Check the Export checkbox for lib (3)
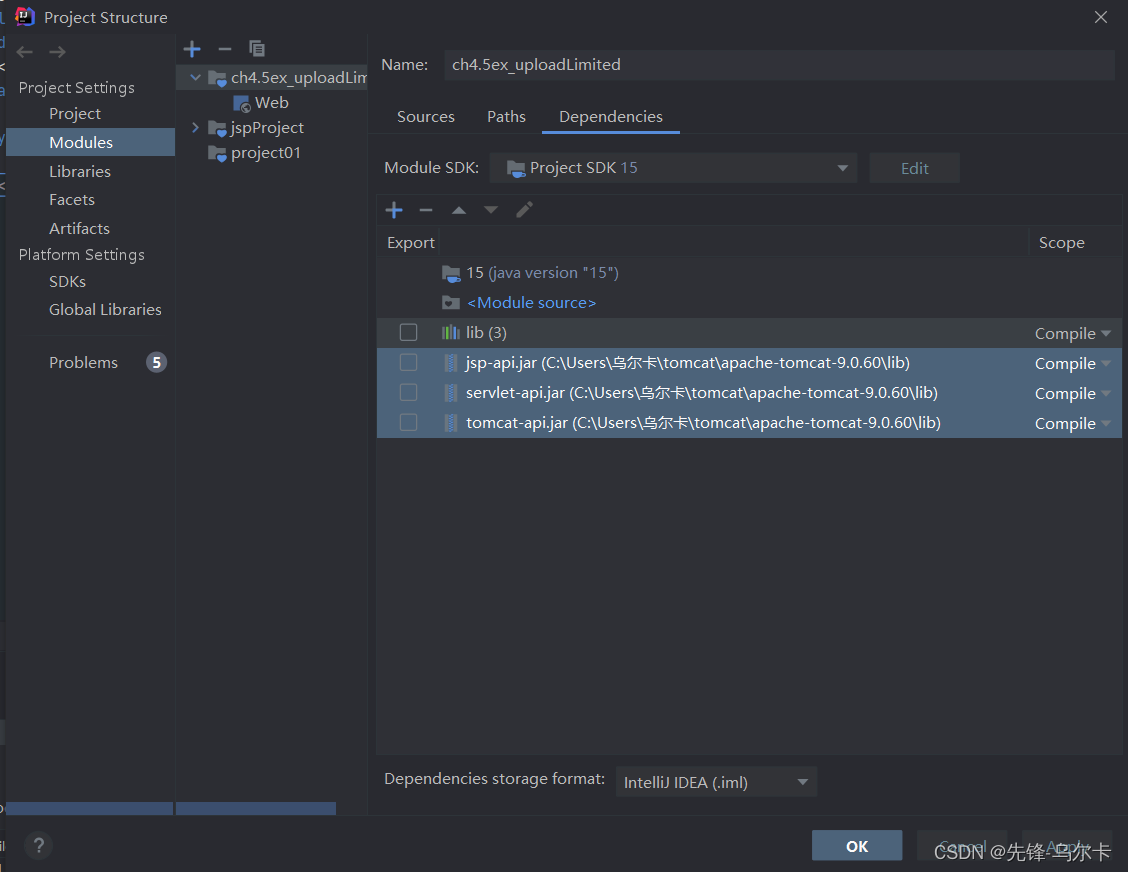Screen dimensions: 1128x872 408,332
